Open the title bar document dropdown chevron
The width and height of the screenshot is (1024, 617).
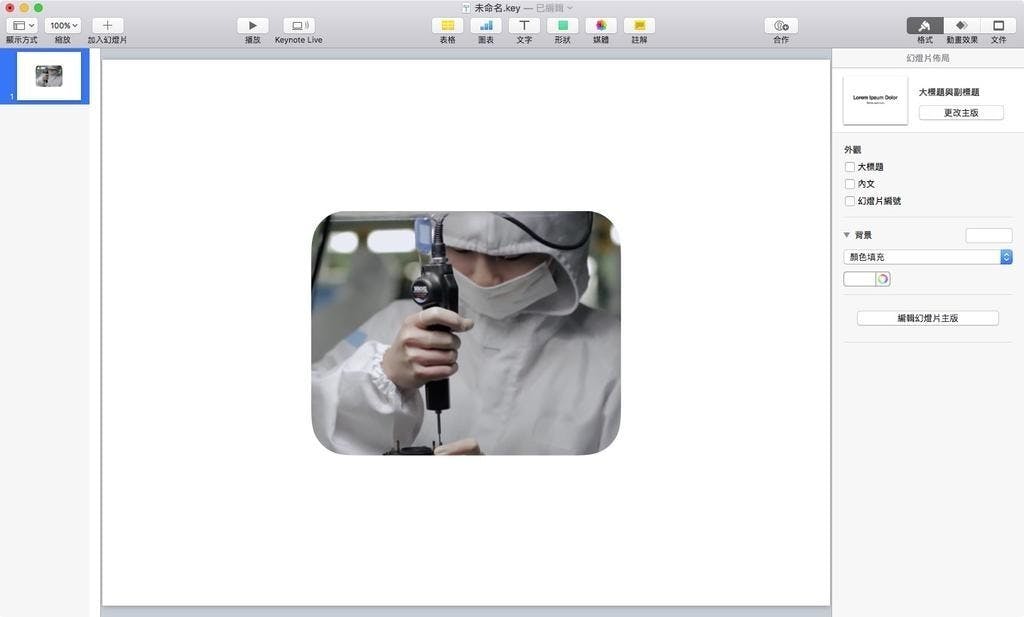tap(570, 8)
